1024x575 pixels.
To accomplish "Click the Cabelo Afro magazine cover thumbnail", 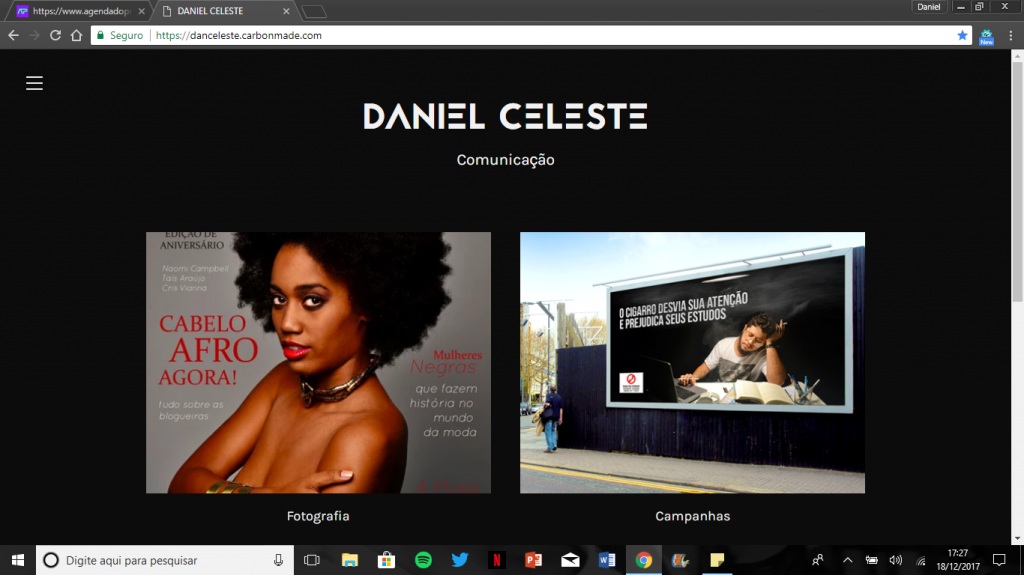I will [318, 362].
